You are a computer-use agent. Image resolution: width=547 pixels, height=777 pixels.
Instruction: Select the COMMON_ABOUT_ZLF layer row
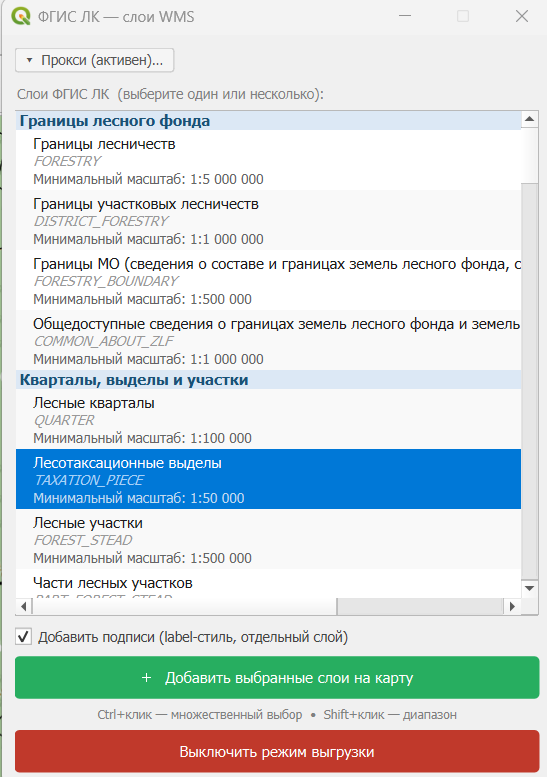(269, 340)
